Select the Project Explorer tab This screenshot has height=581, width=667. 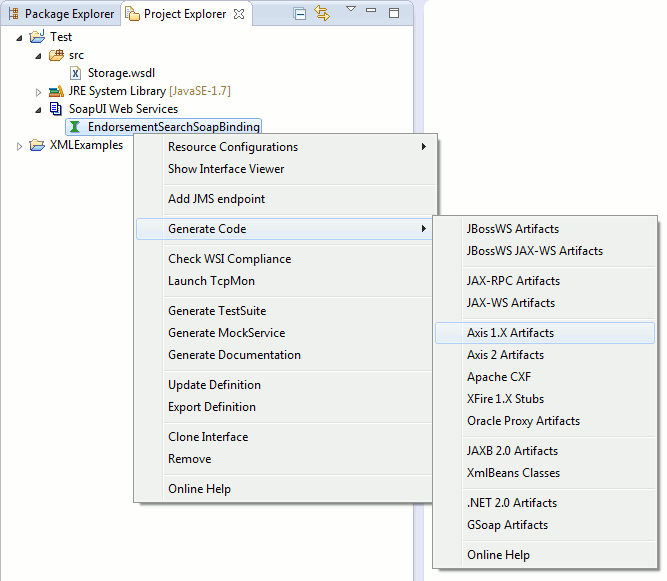[x=185, y=14]
